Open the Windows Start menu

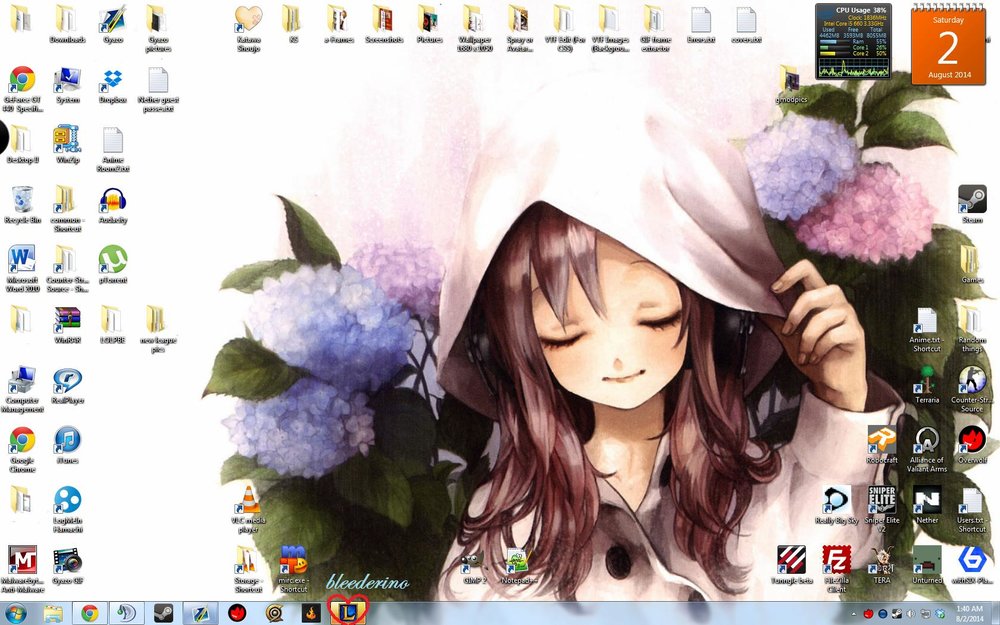point(15,613)
